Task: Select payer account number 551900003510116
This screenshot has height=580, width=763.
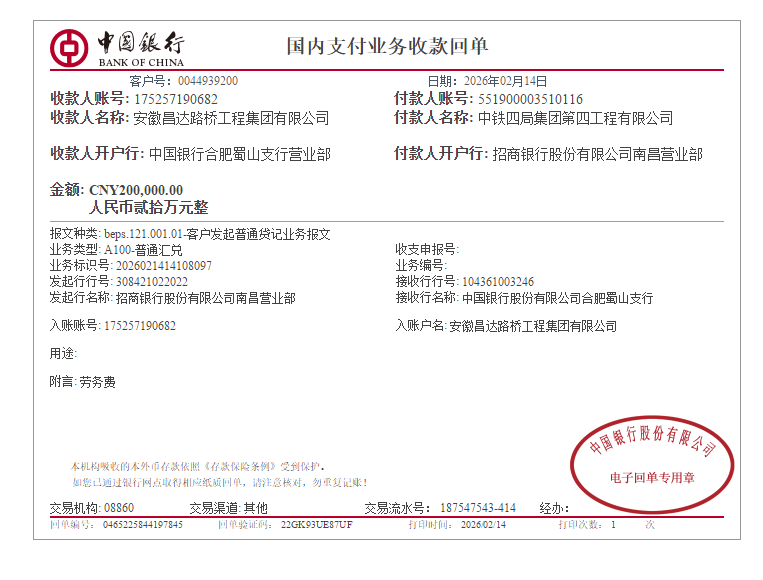Action: (530, 99)
